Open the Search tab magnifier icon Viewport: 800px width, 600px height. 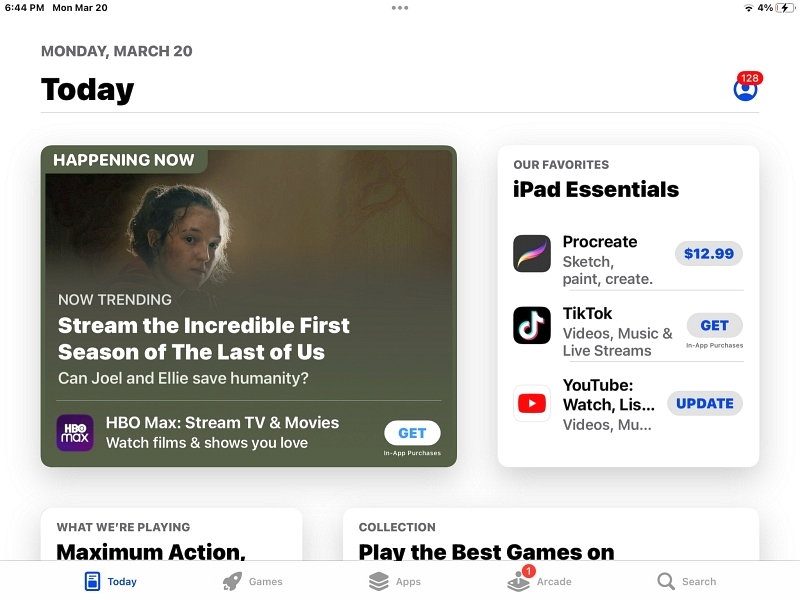point(666,581)
